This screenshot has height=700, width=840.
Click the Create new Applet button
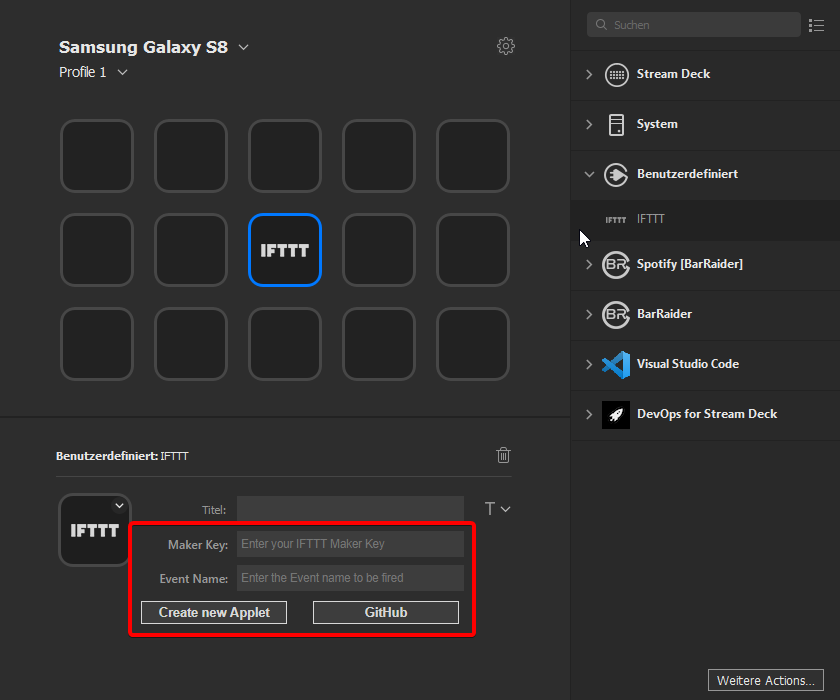214,612
